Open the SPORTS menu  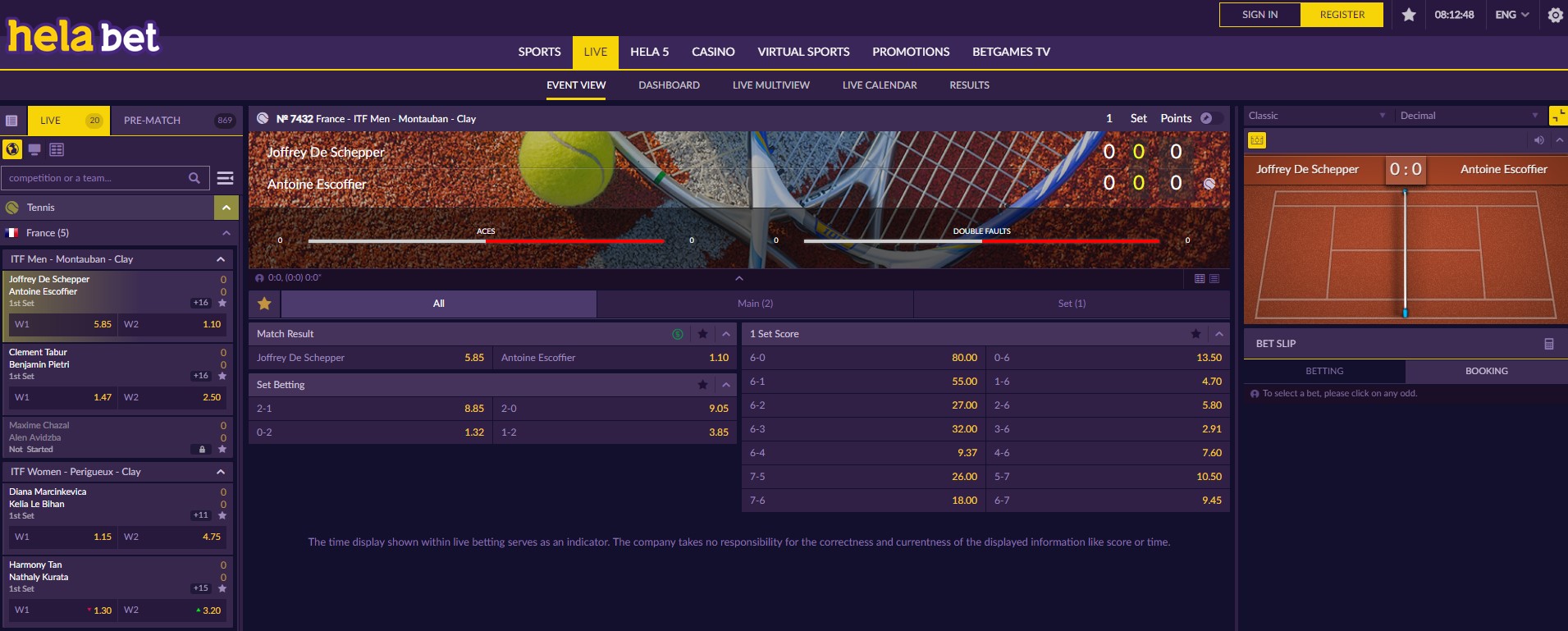pyautogui.click(x=540, y=52)
